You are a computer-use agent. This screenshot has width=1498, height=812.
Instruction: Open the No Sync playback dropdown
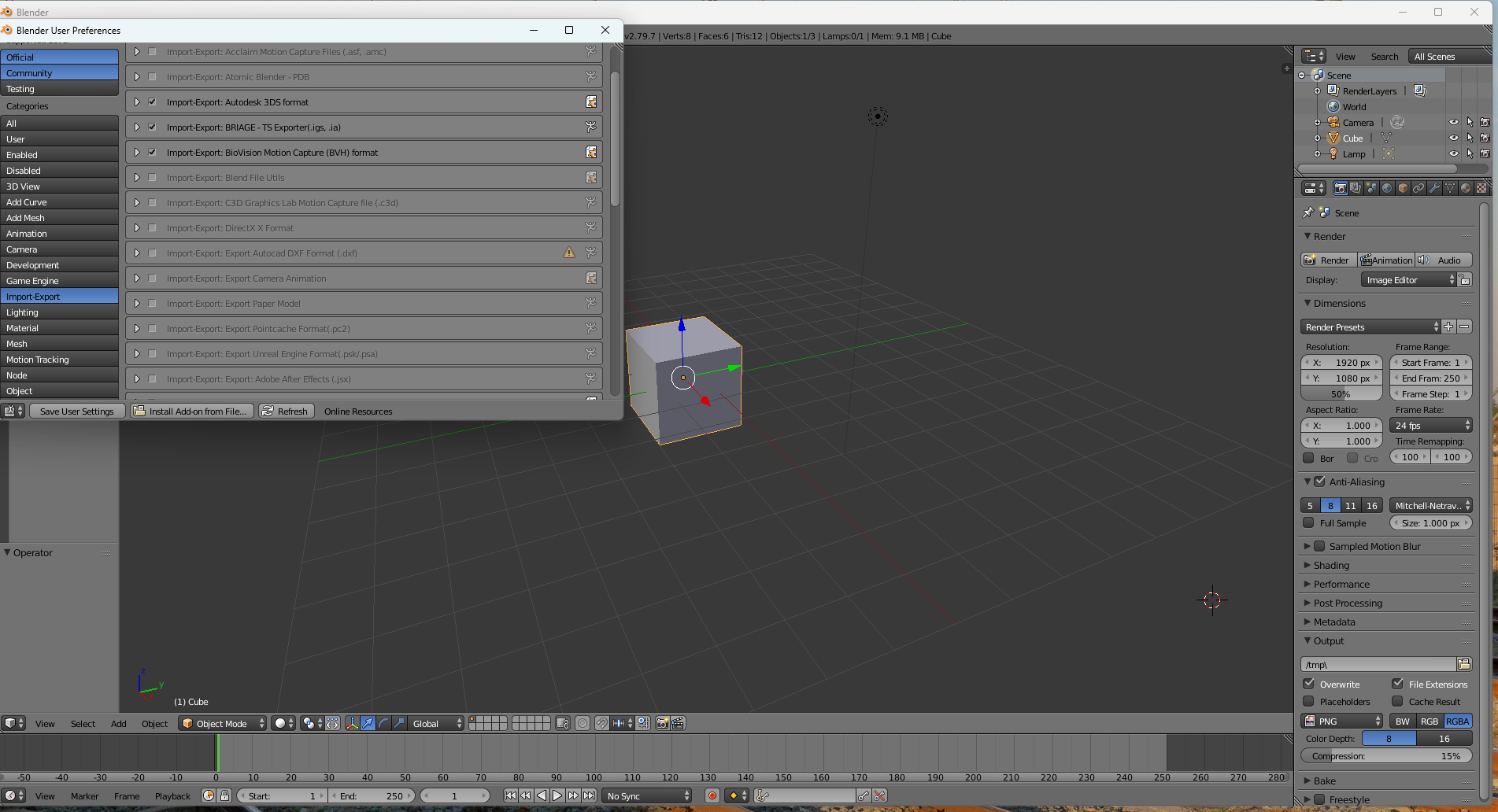click(647, 795)
